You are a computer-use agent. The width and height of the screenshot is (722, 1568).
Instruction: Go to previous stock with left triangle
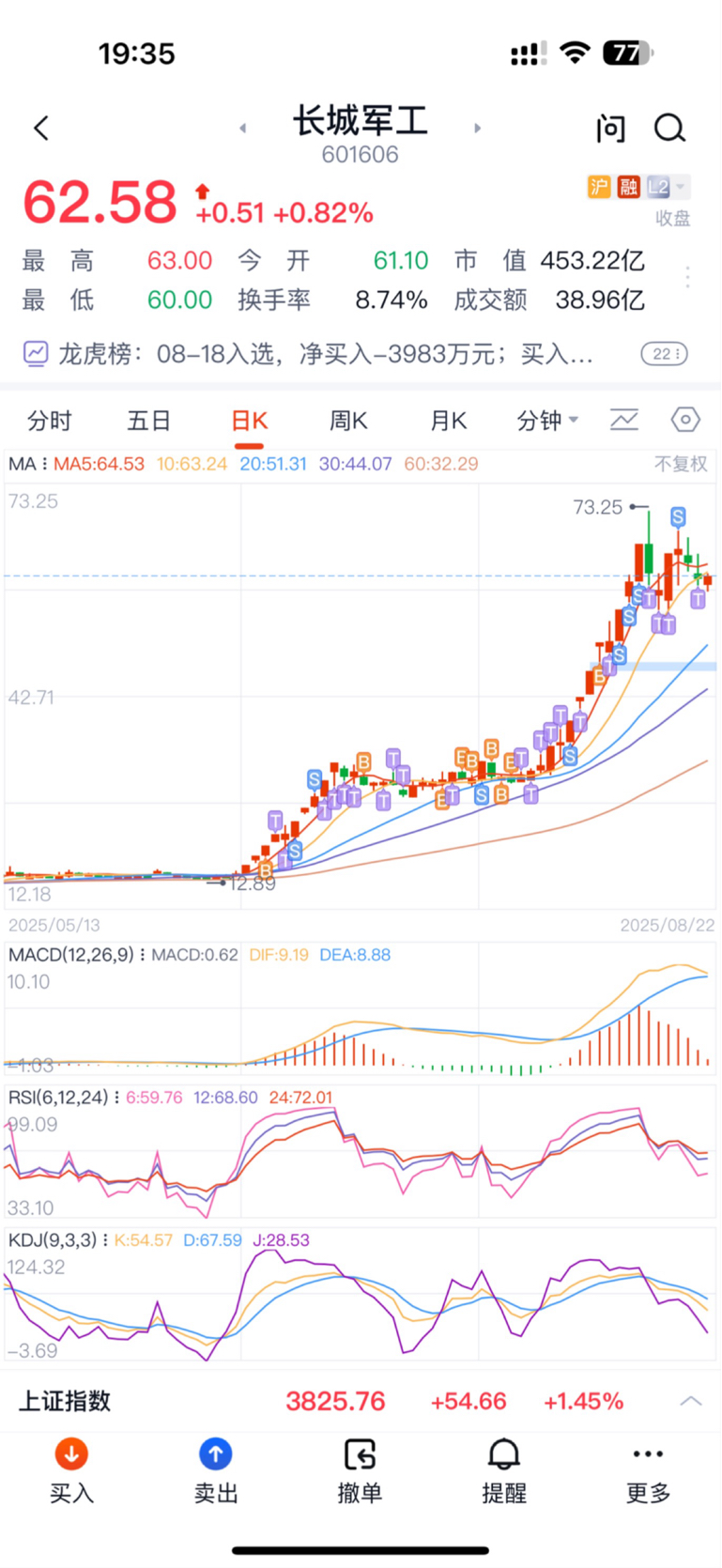(243, 128)
